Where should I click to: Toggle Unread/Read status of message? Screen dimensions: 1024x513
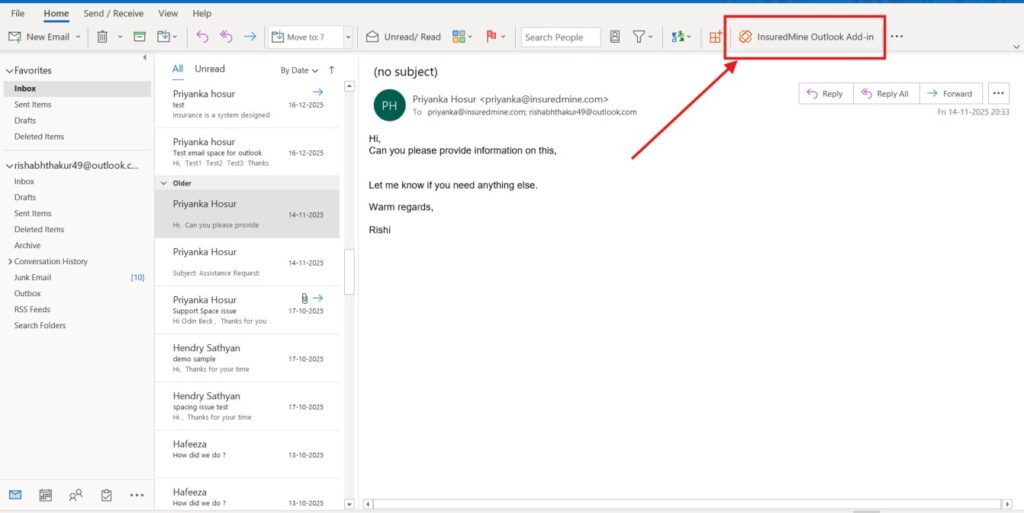(x=403, y=37)
